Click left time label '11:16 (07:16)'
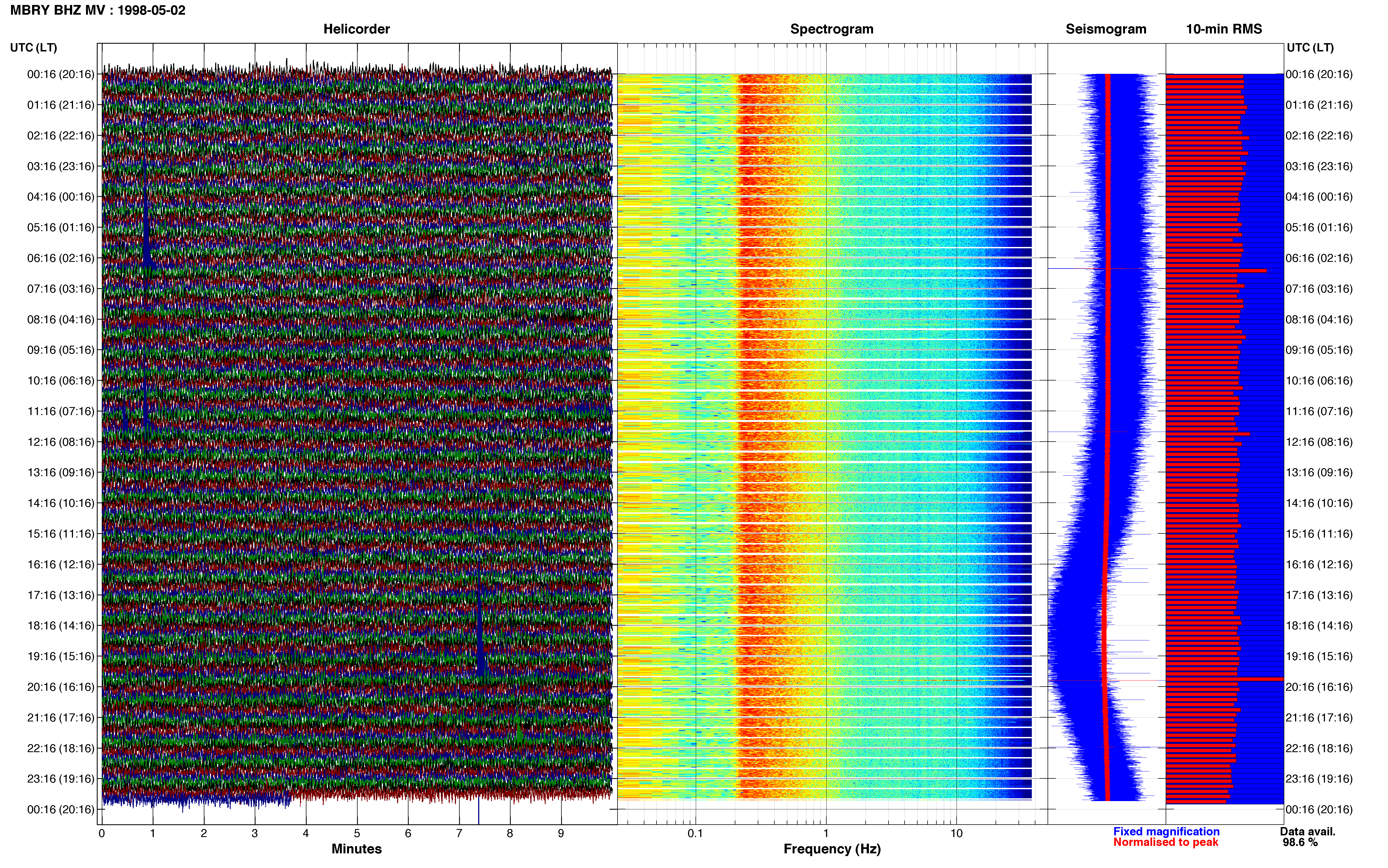The image size is (1388, 868). 61,411
